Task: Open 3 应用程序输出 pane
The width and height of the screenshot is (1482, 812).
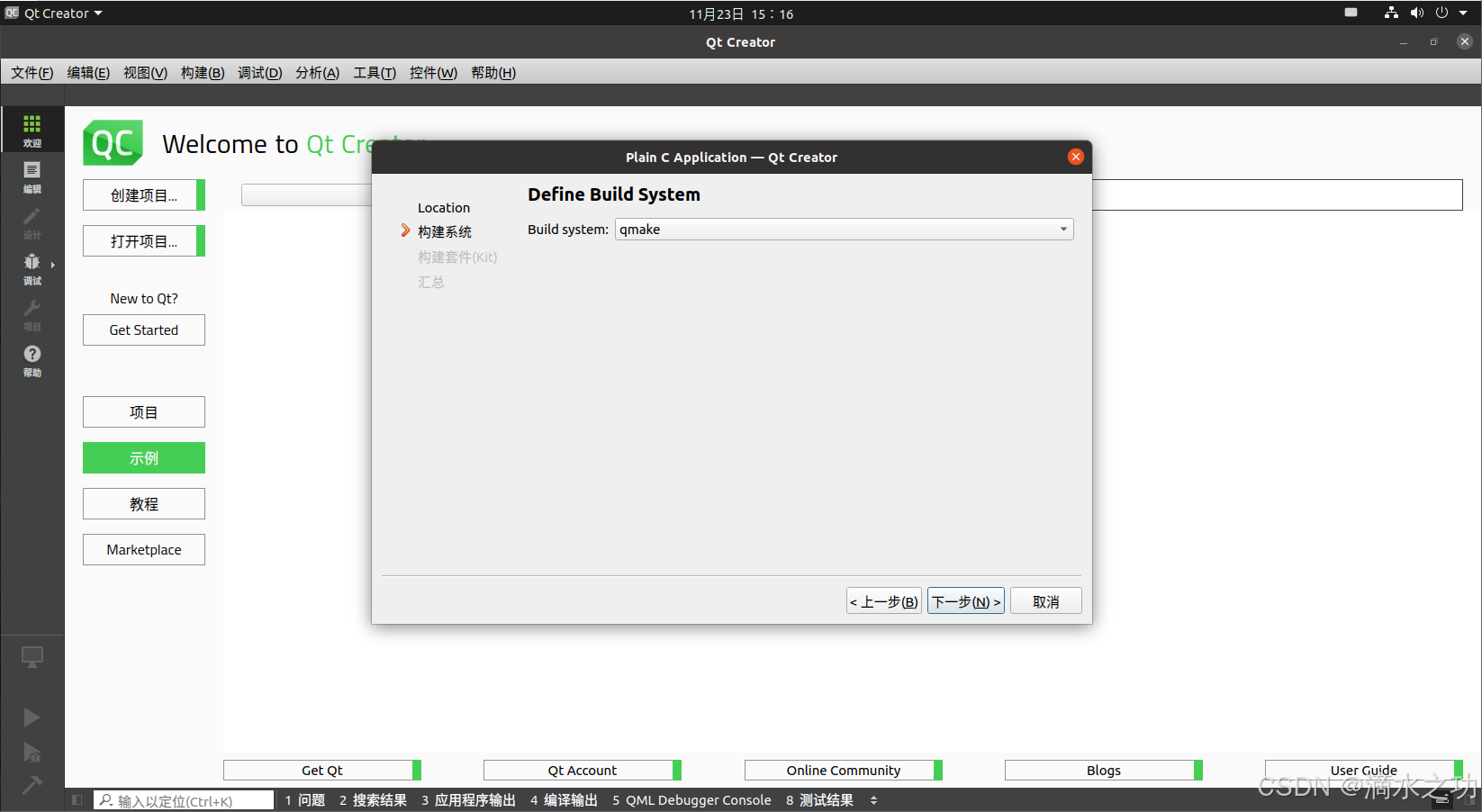Action: point(468,800)
